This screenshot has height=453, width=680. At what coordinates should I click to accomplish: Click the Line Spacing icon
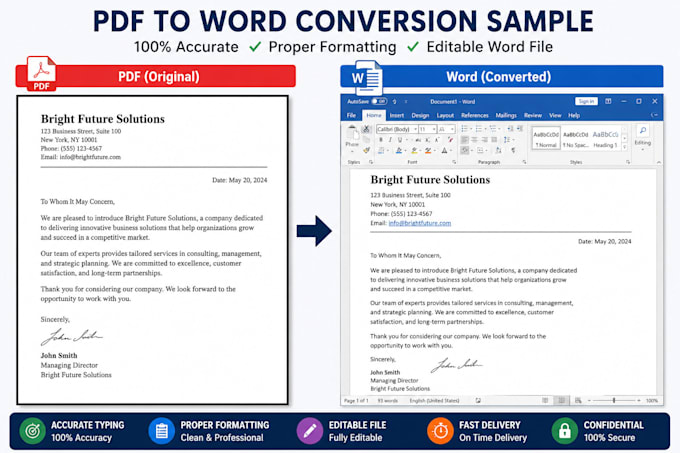click(x=507, y=140)
